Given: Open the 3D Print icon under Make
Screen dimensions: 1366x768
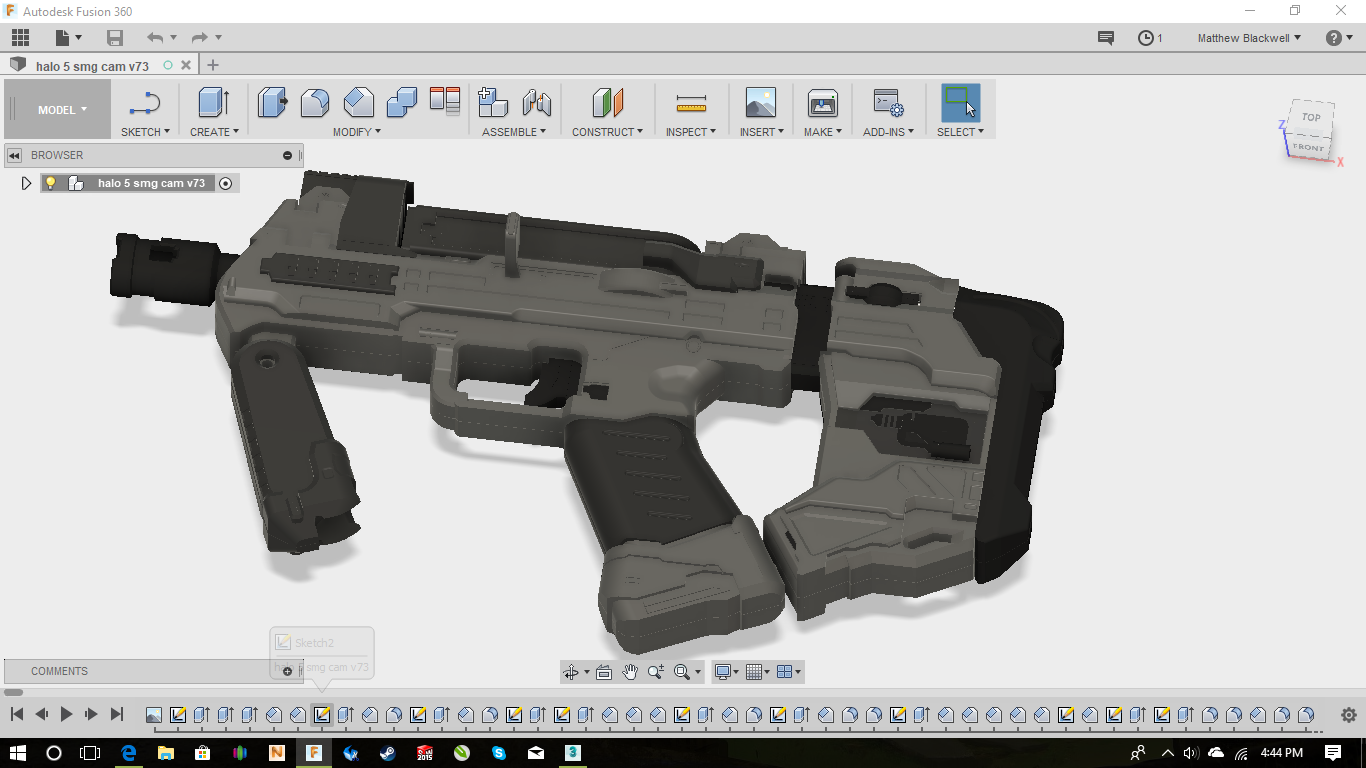Looking at the screenshot, I should [822, 103].
